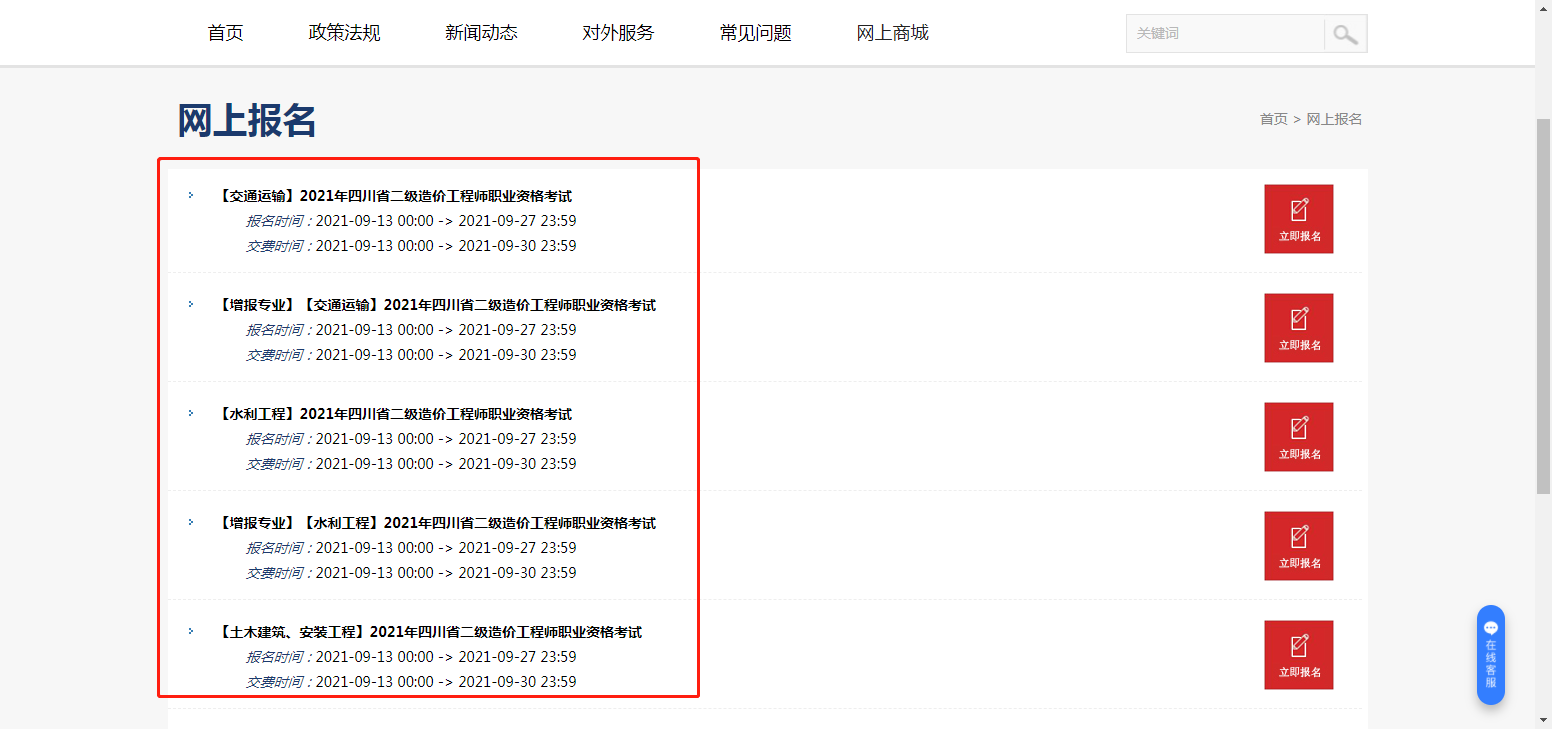This screenshot has height=729, width=1552.
Task: Click 立即报名 for 土木建筑、安装工程 exam
Action: point(1298,655)
